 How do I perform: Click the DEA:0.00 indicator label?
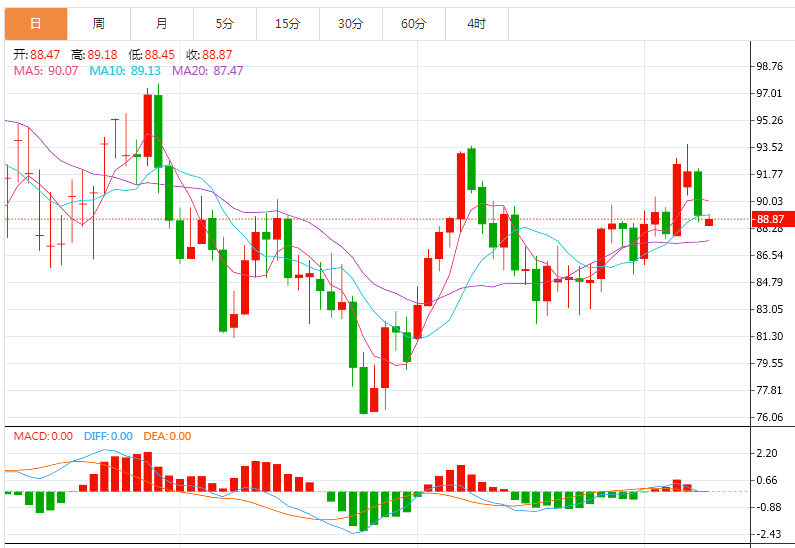[x=167, y=436]
